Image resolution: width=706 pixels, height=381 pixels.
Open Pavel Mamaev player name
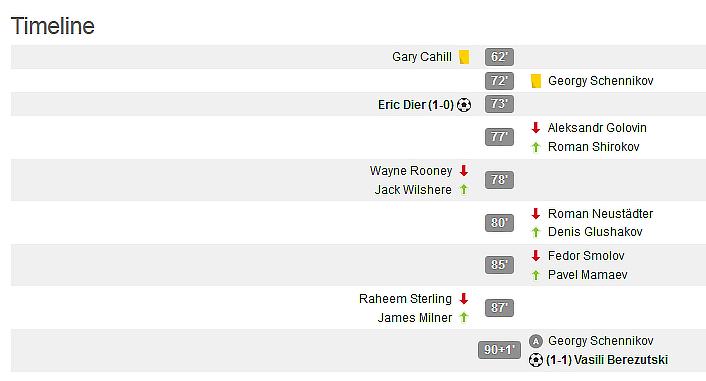pyautogui.click(x=587, y=275)
